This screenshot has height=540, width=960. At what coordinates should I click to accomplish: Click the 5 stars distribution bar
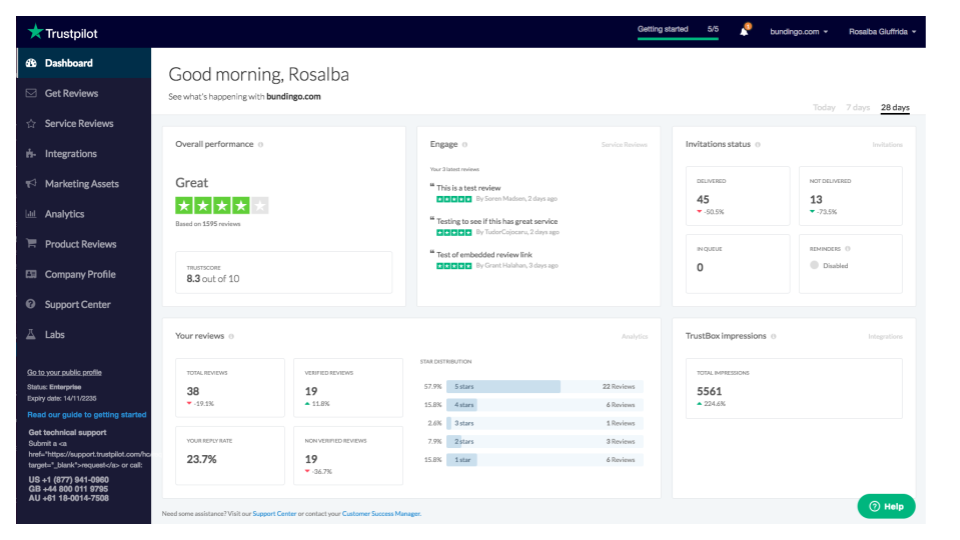(544, 386)
